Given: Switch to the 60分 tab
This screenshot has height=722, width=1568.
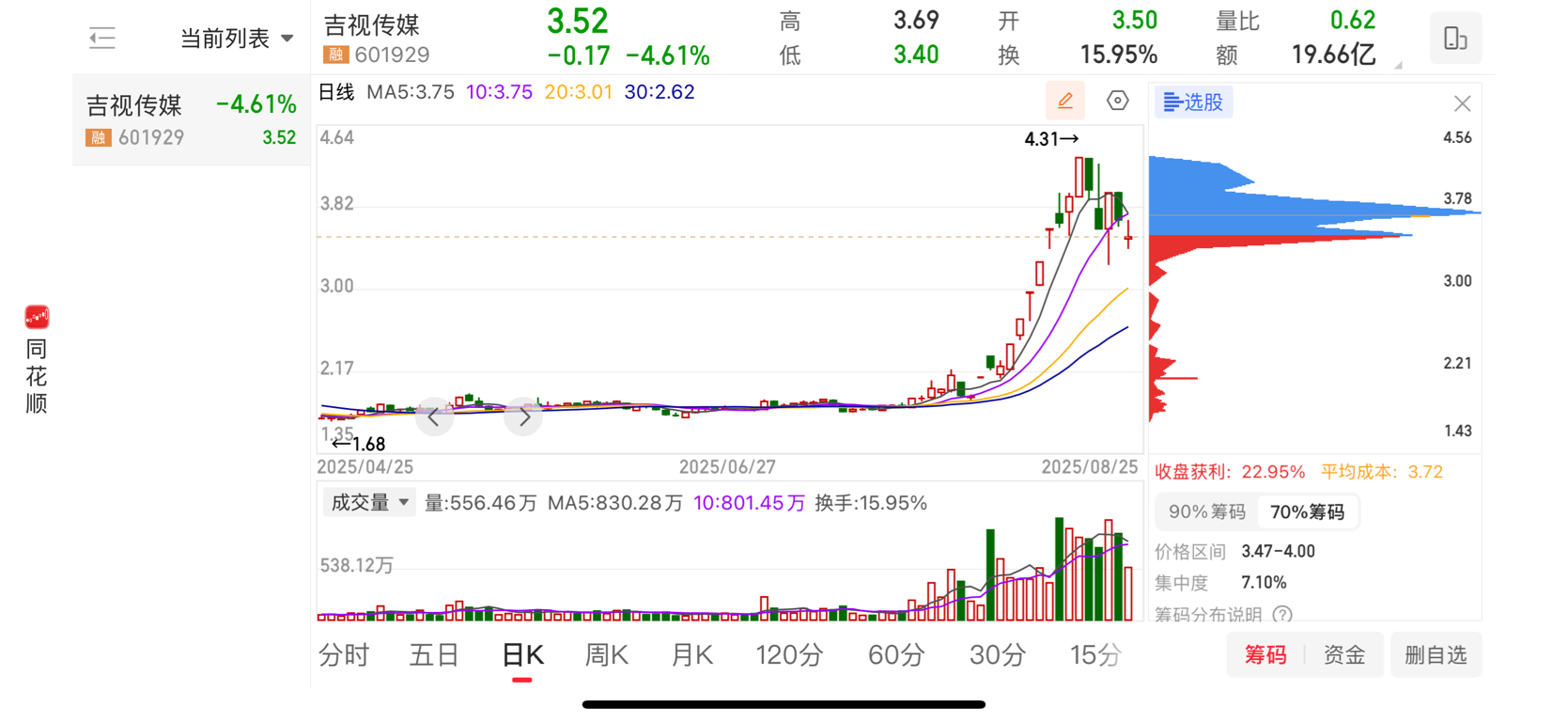Looking at the screenshot, I should (x=896, y=655).
